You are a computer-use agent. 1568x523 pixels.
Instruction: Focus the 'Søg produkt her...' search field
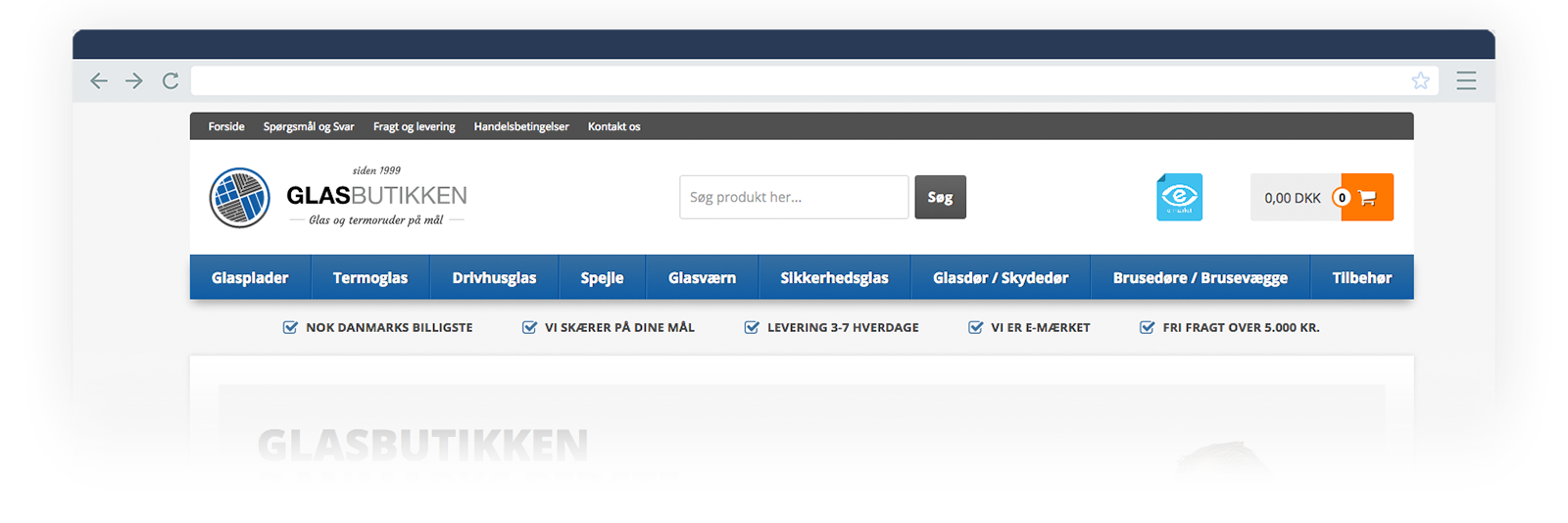794,197
